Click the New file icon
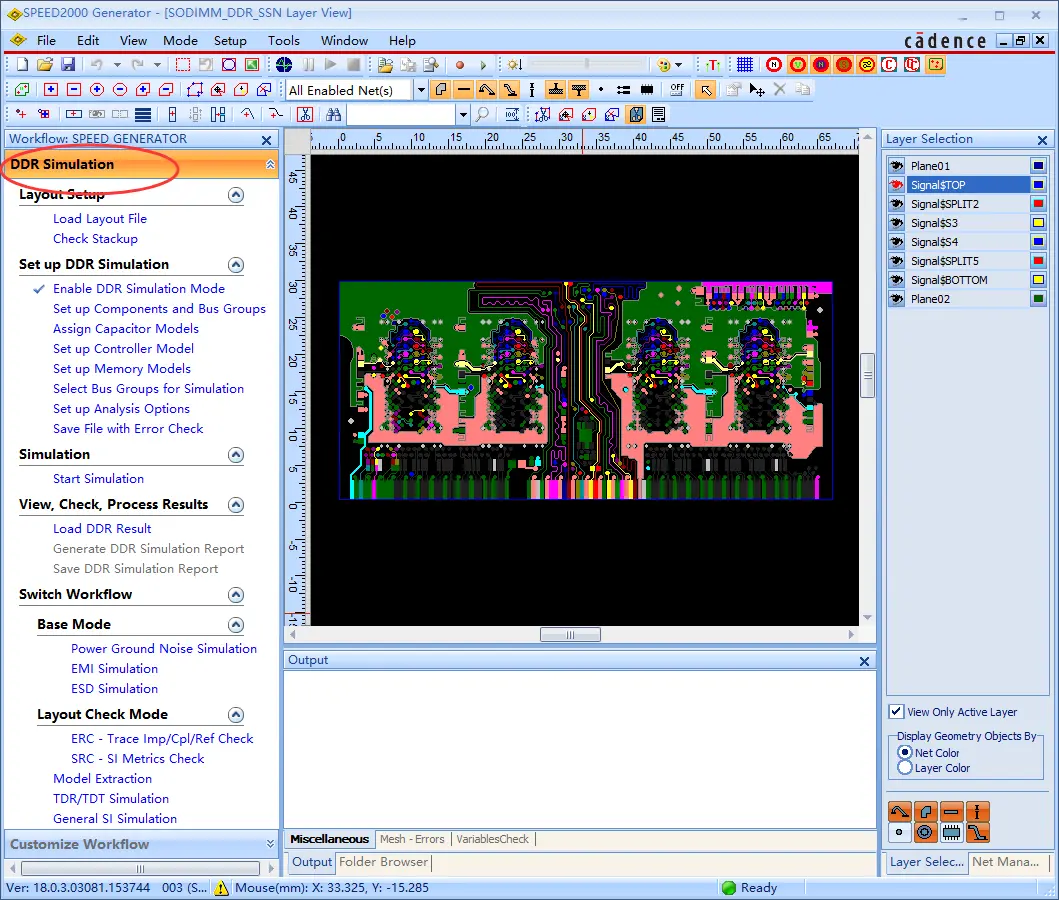 pyautogui.click(x=22, y=65)
